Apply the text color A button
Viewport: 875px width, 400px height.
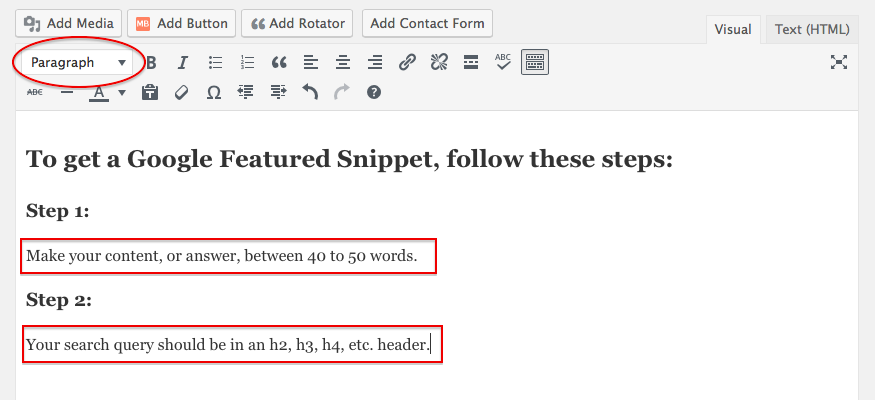(x=99, y=93)
